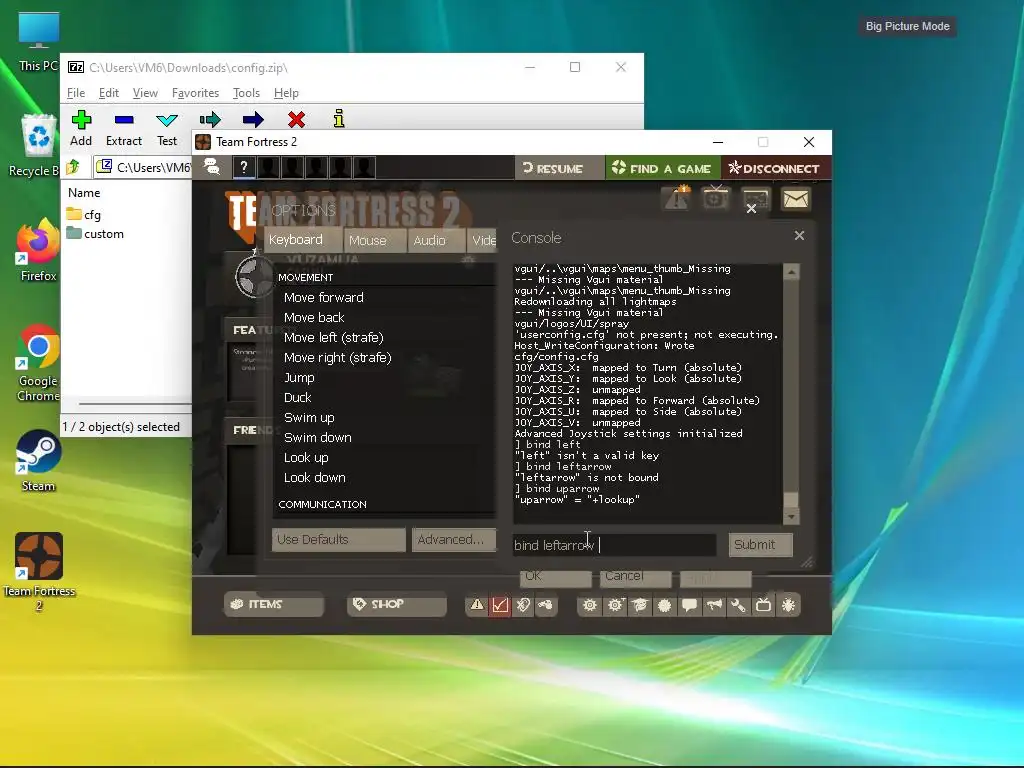Select the Swim down key binding row
The width and height of the screenshot is (1024, 768).
[384, 438]
